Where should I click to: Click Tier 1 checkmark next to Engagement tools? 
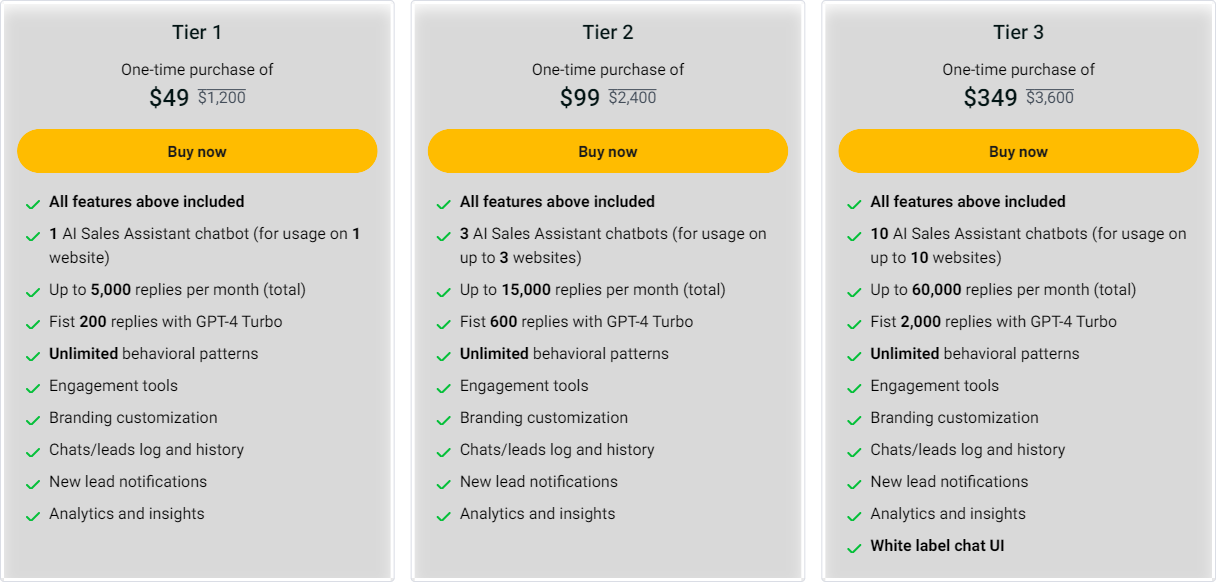(x=33, y=388)
